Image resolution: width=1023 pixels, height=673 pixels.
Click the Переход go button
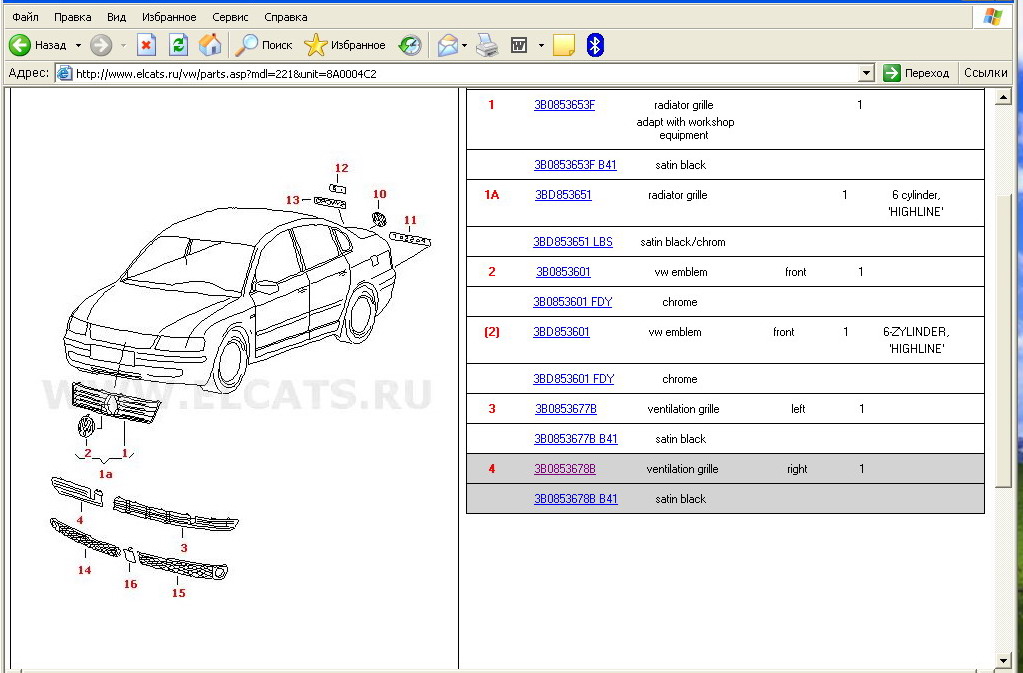click(917, 73)
